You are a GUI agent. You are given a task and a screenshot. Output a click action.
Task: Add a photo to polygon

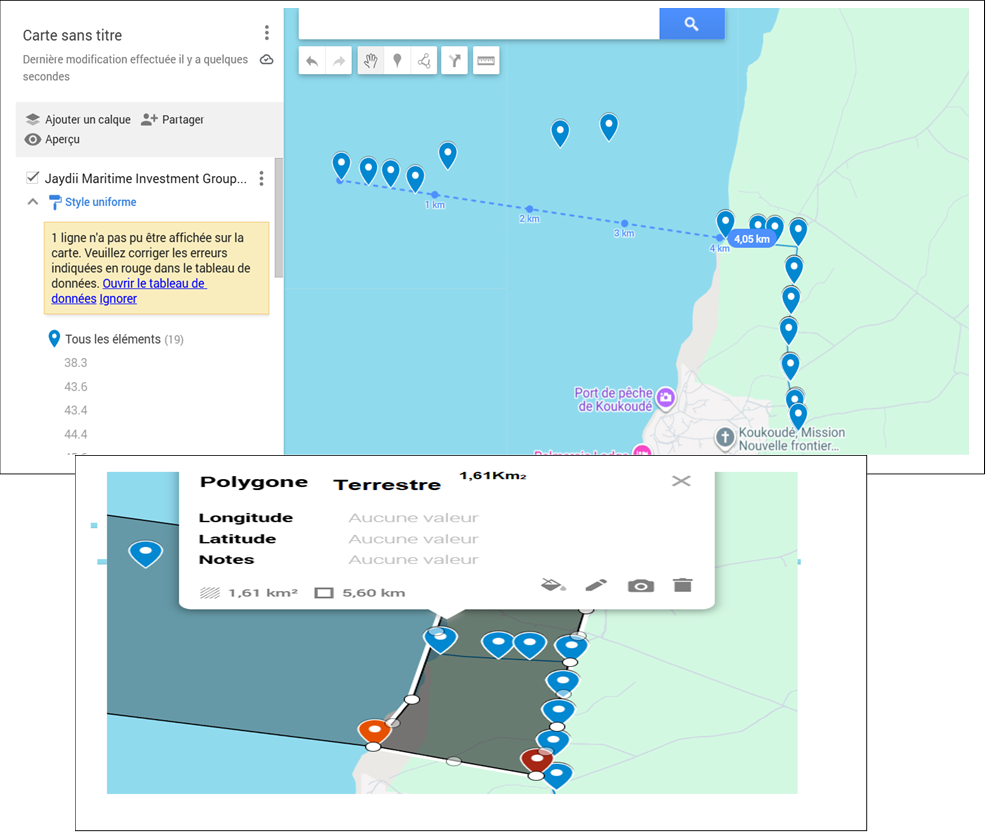[x=641, y=586]
